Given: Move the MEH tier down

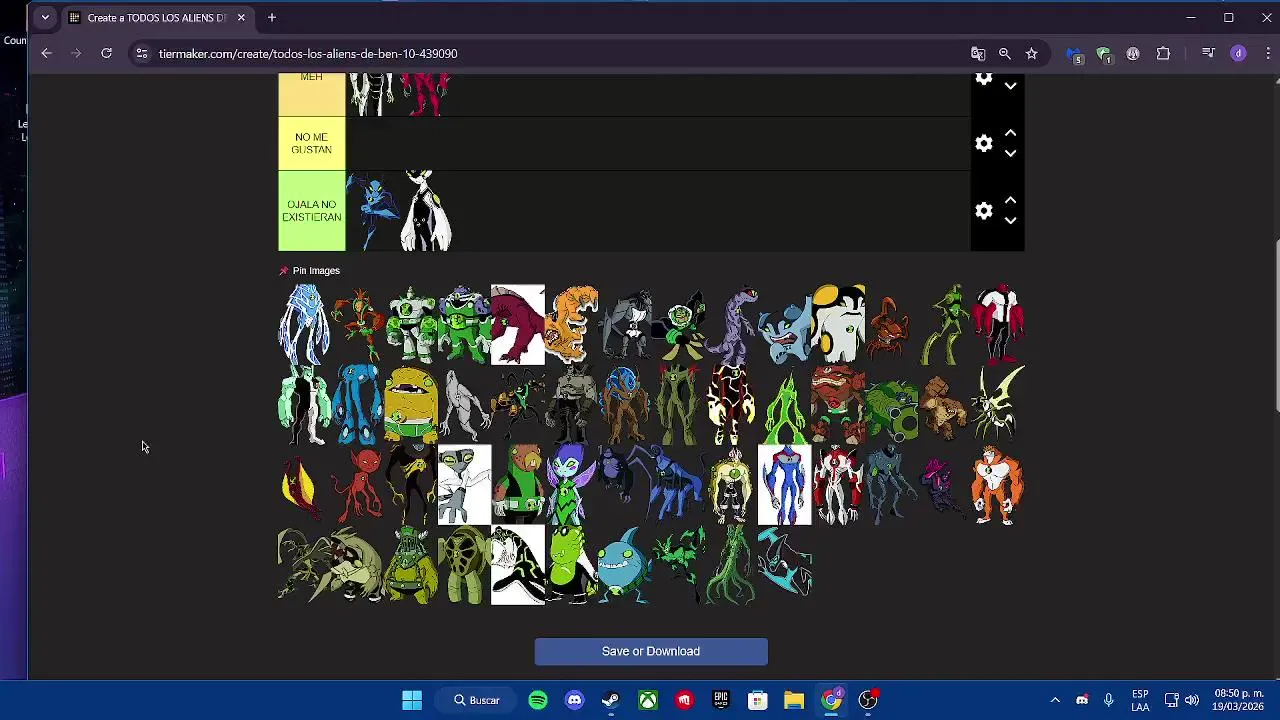Looking at the screenshot, I should 1010,87.
